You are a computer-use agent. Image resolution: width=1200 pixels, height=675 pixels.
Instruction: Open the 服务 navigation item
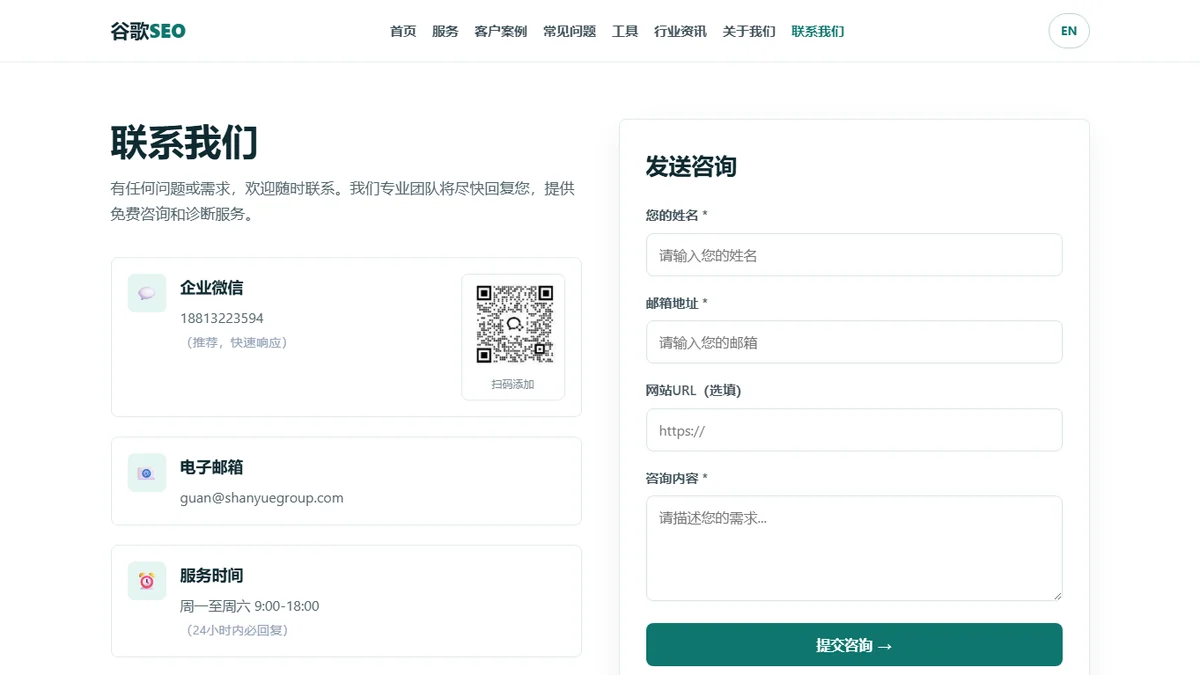(445, 31)
